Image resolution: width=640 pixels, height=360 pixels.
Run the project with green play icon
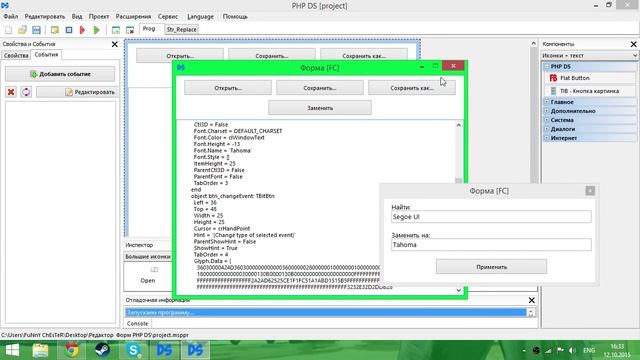click(x=97, y=30)
